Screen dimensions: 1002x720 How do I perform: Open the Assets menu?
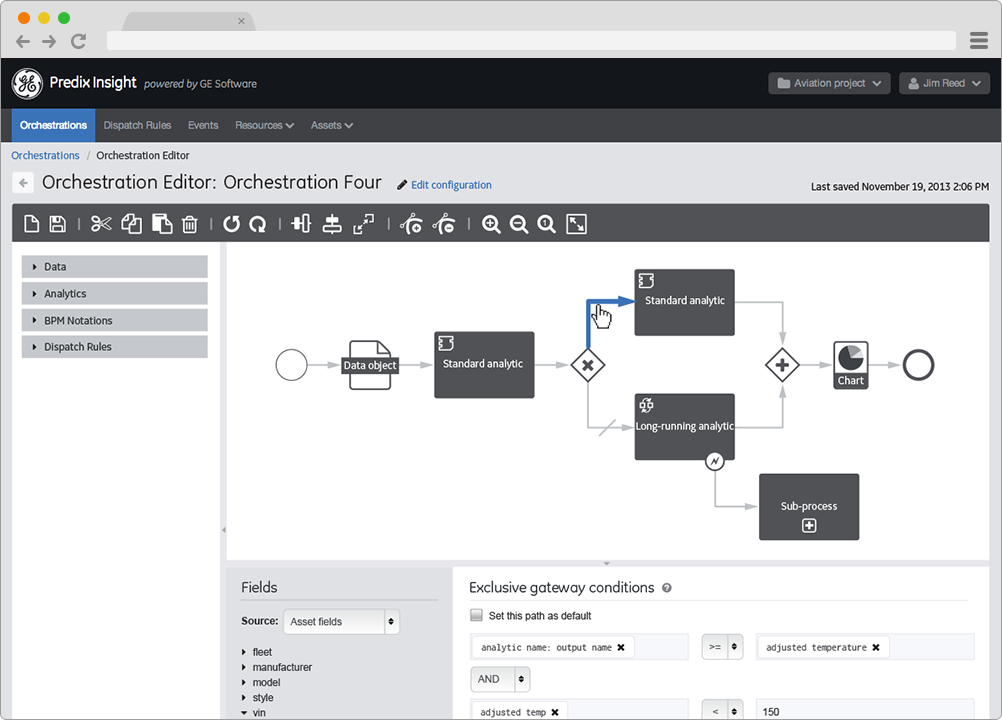pyautogui.click(x=332, y=125)
